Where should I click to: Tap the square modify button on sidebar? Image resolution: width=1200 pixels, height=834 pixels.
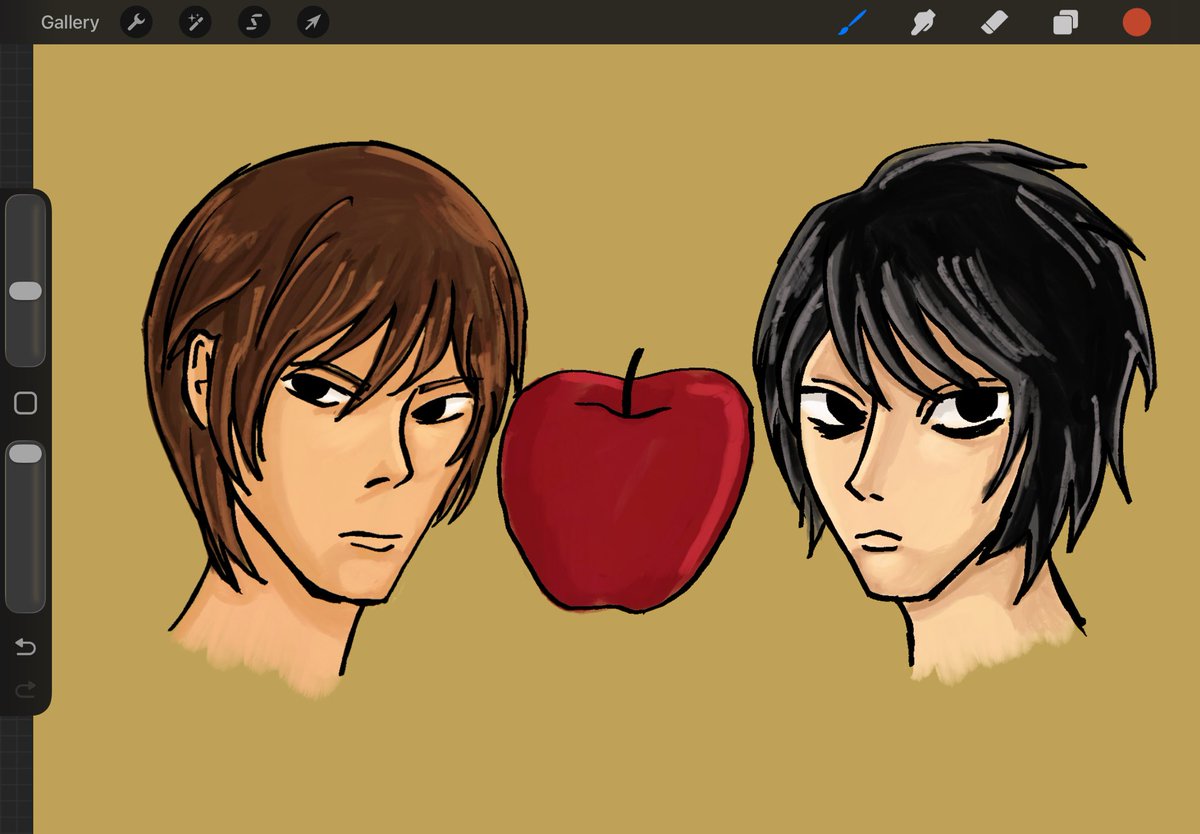pyautogui.click(x=25, y=403)
